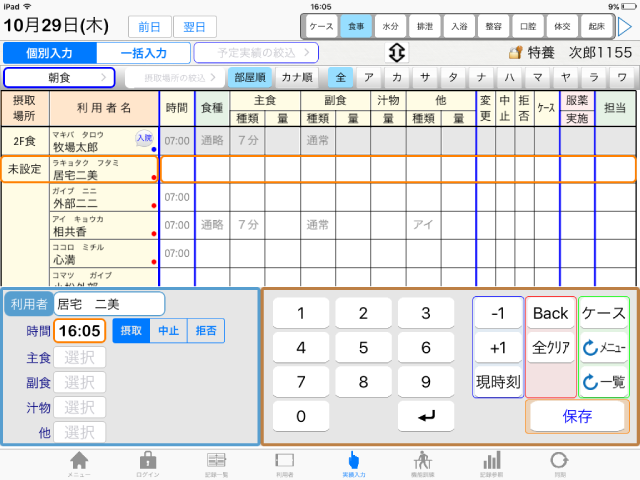
Task: Select the 水分 category tab
Action: point(392,26)
